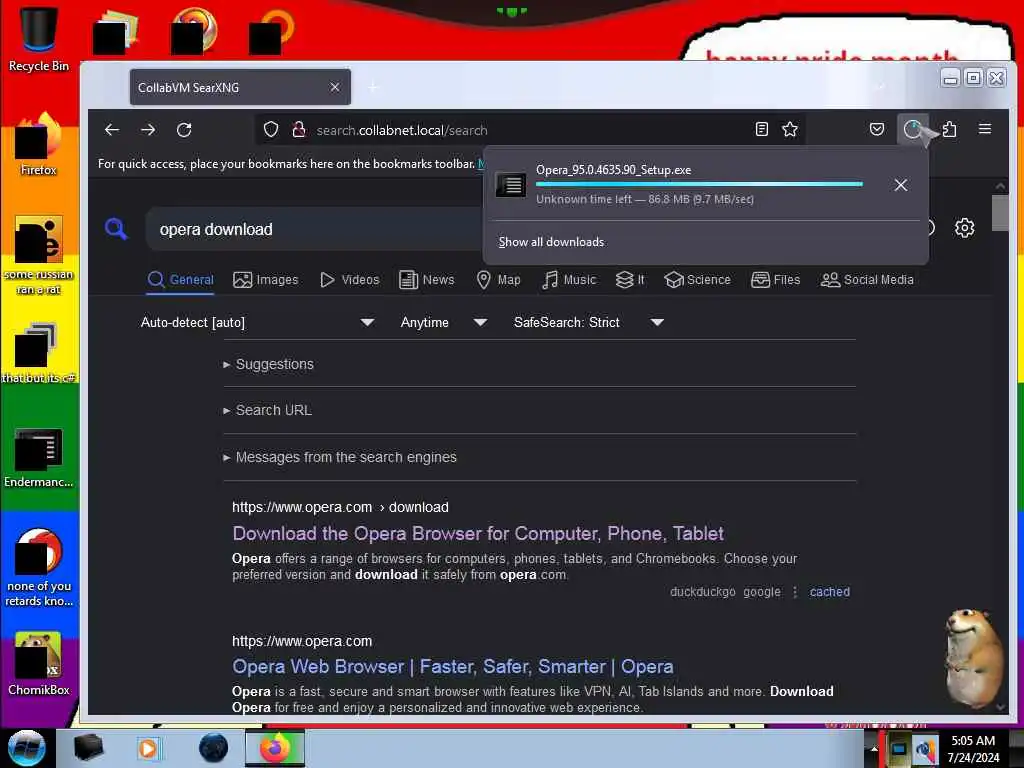Open the Firefox desktop shortcut
Screen dimensions: 1024x768
(38, 145)
